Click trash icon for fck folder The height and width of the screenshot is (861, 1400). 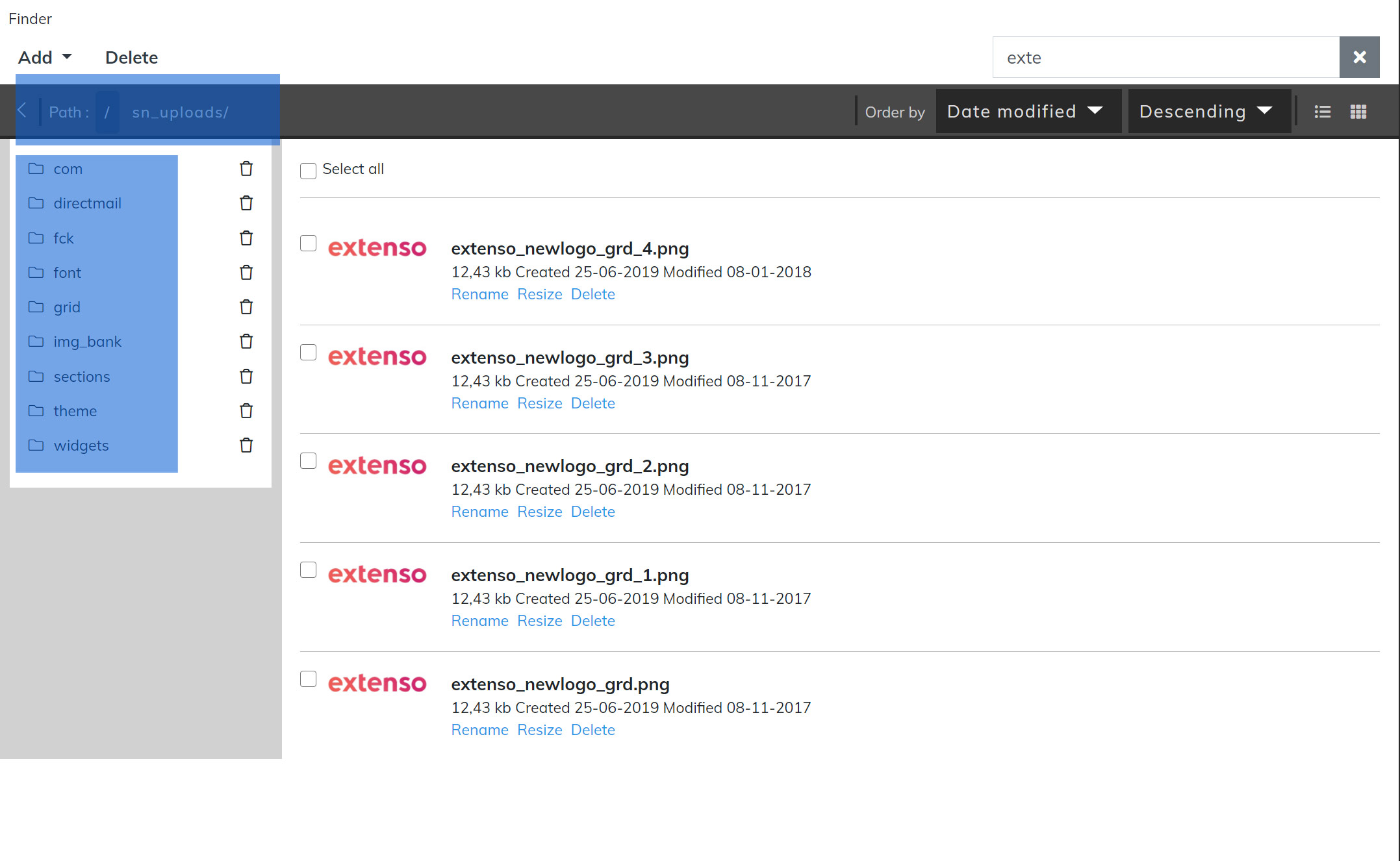click(x=246, y=238)
